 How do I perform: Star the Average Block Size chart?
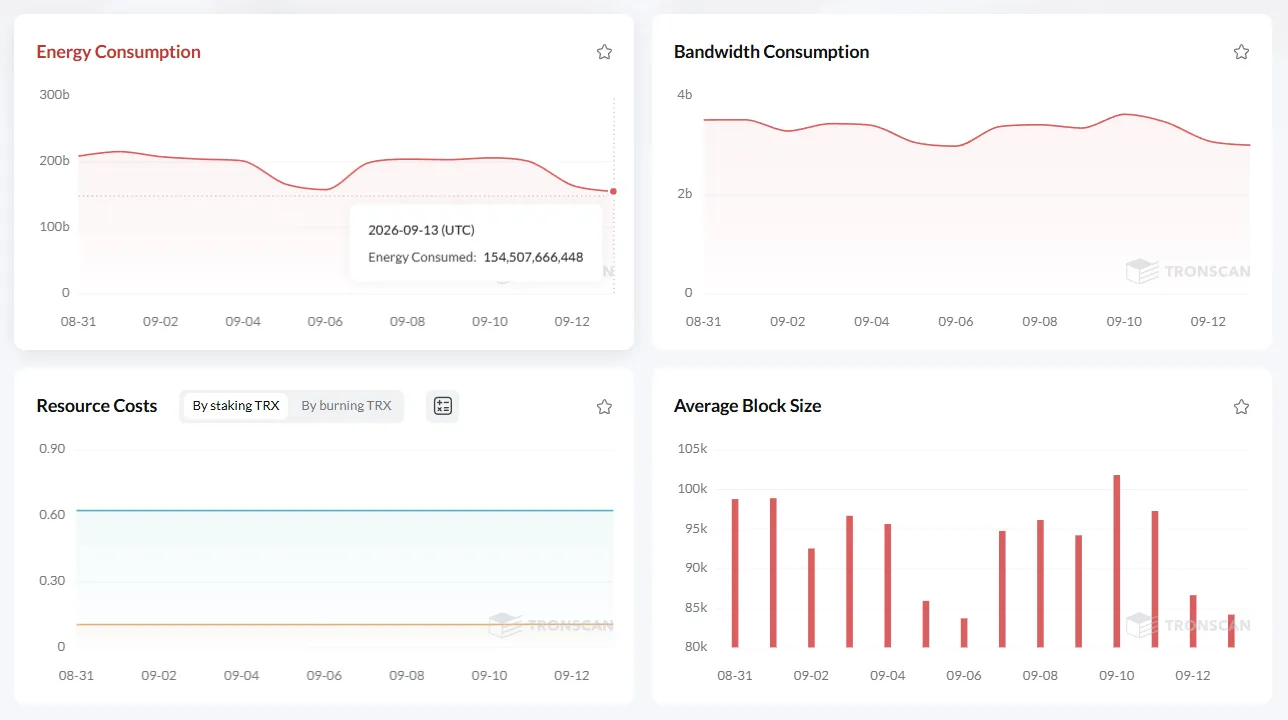pyautogui.click(x=1241, y=407)
